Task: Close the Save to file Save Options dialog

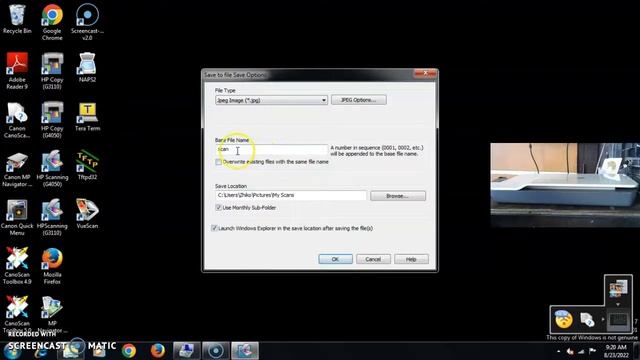Action: [x=425, y=73]
